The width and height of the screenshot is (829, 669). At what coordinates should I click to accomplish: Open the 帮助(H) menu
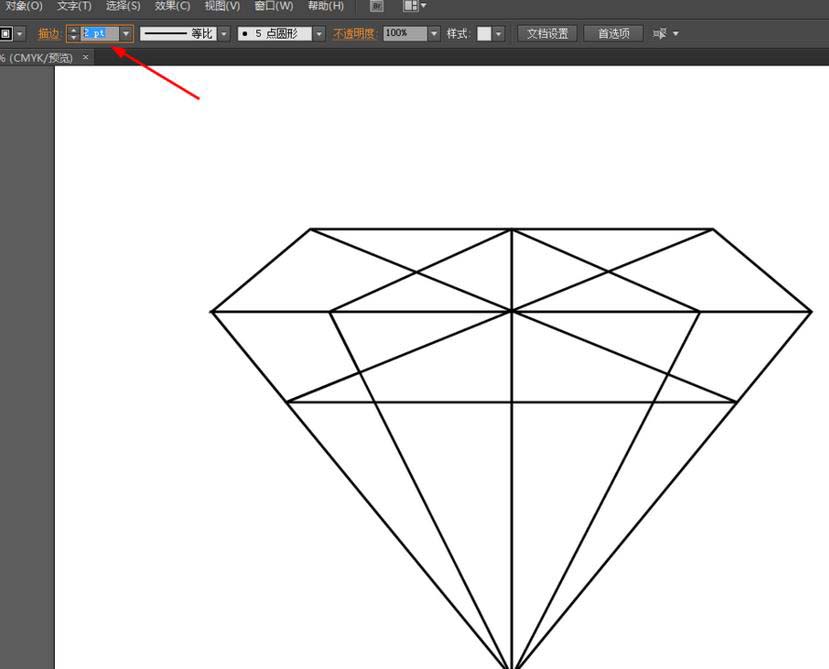pyautogui.click(x=326, y=6)
